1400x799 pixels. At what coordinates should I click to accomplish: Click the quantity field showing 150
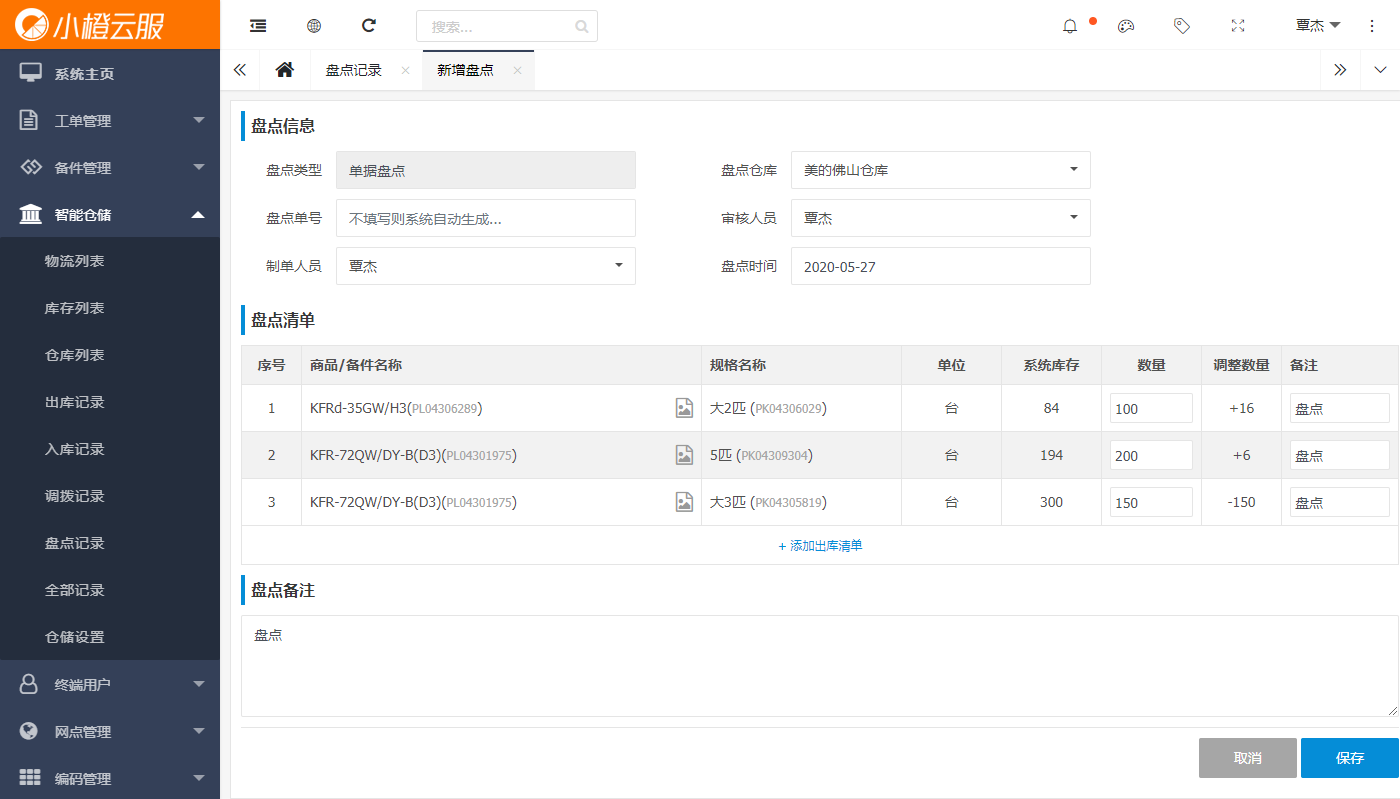pyautogui.click(x=1151, y=502)
